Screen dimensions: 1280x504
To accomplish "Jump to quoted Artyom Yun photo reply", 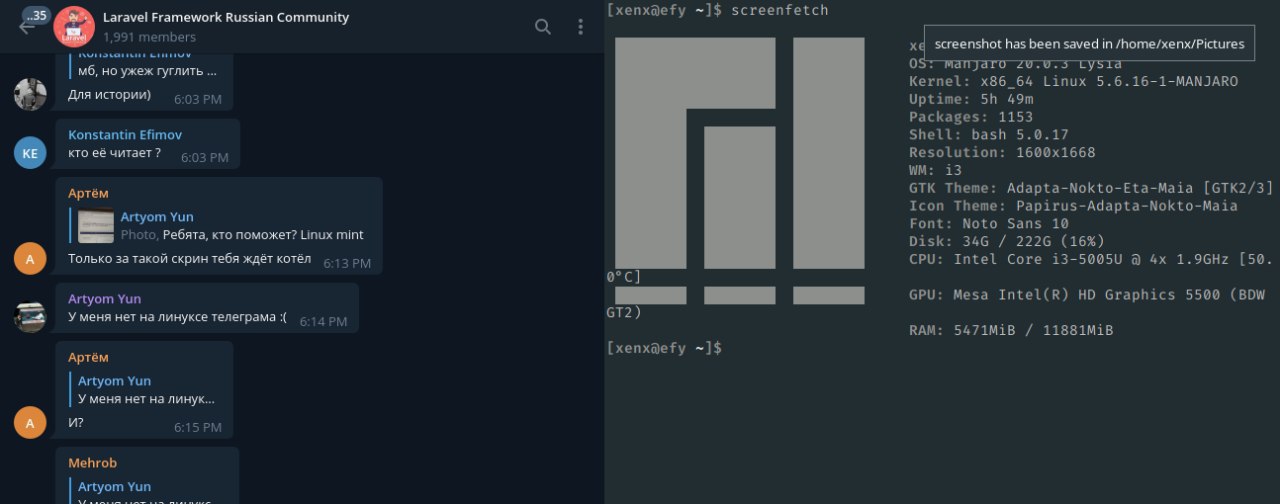I will click(x=221, y=226).
